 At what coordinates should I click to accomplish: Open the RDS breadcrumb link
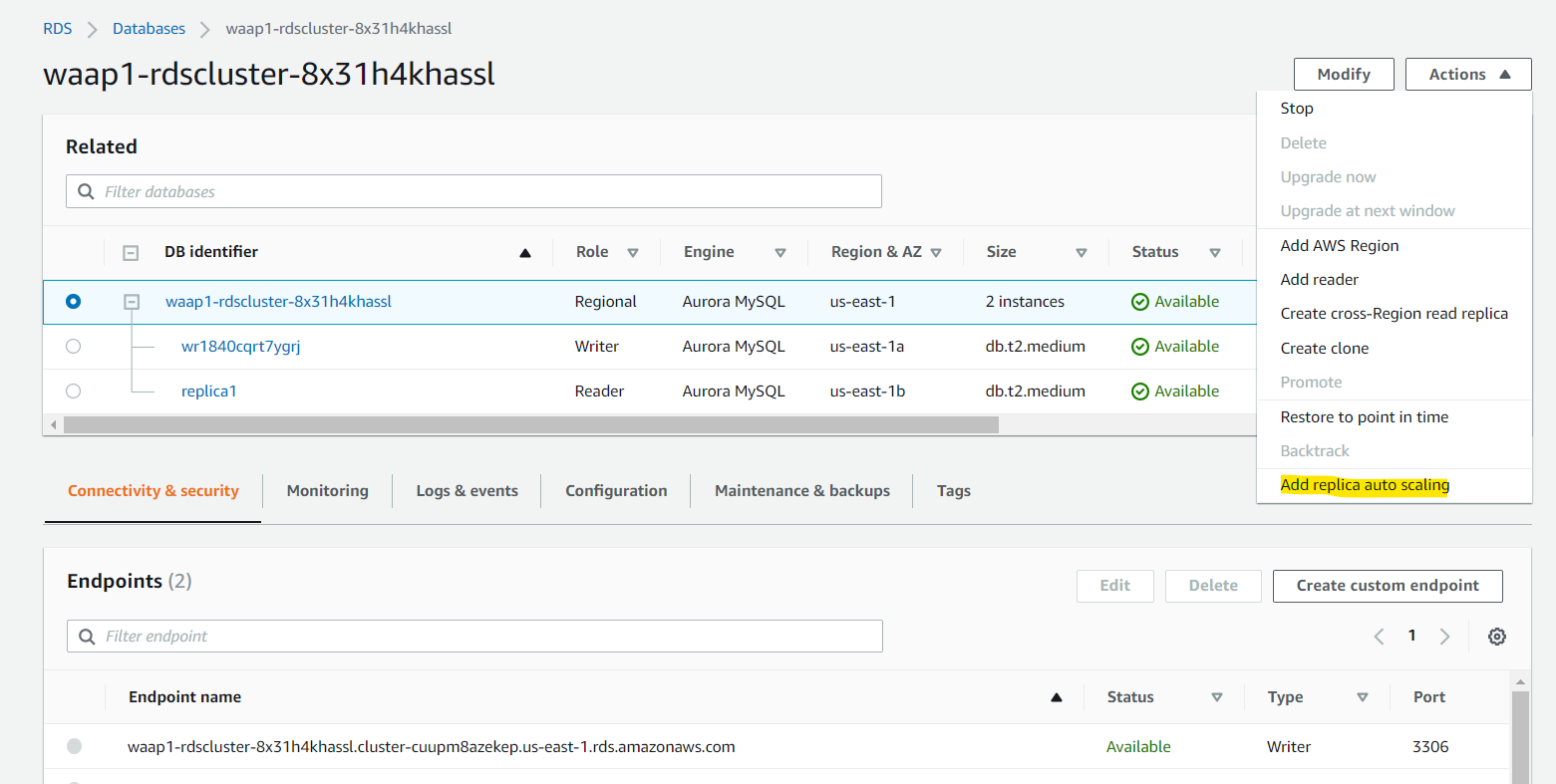point(58,29)
